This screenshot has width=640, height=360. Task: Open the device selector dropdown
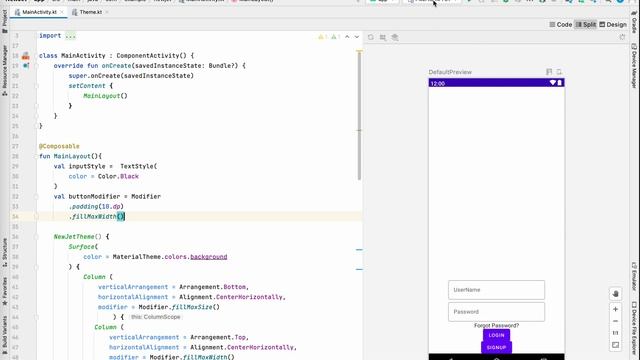coord(432,1)
